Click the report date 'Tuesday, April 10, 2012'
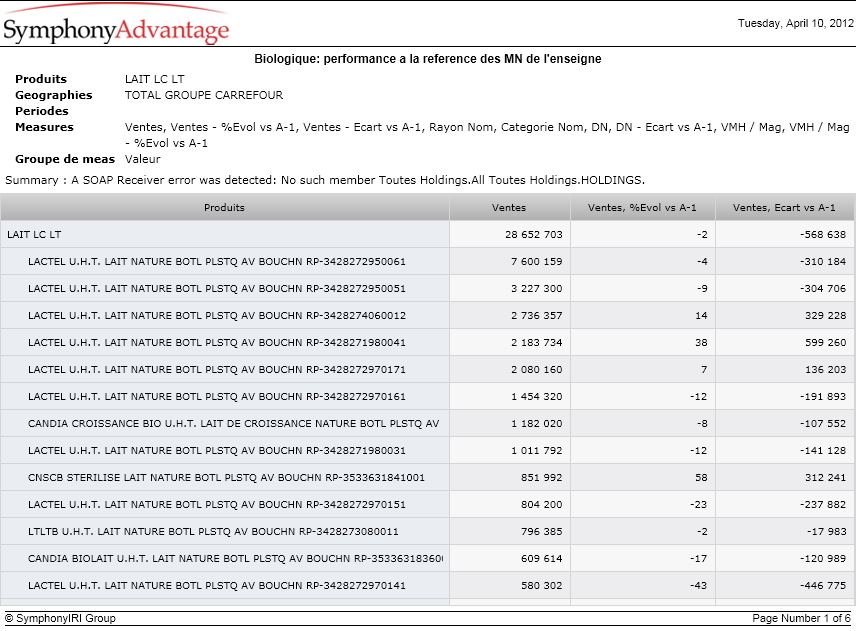This screenshot has height=631, width=856. point(795,23)
